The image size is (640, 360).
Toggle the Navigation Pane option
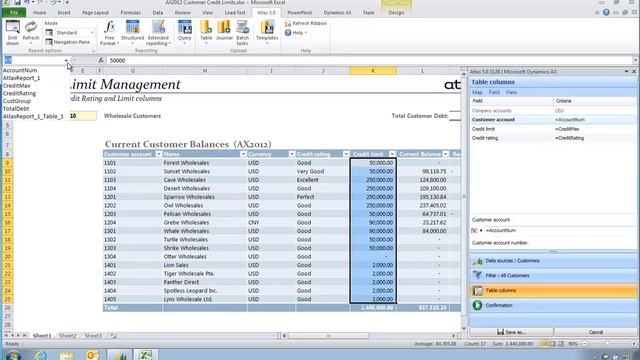(67, 42)
